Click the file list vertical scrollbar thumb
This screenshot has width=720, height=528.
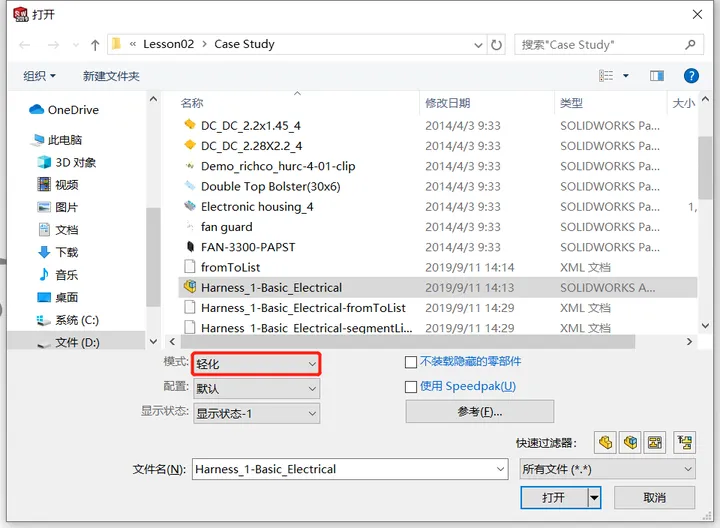click(705, 168)
